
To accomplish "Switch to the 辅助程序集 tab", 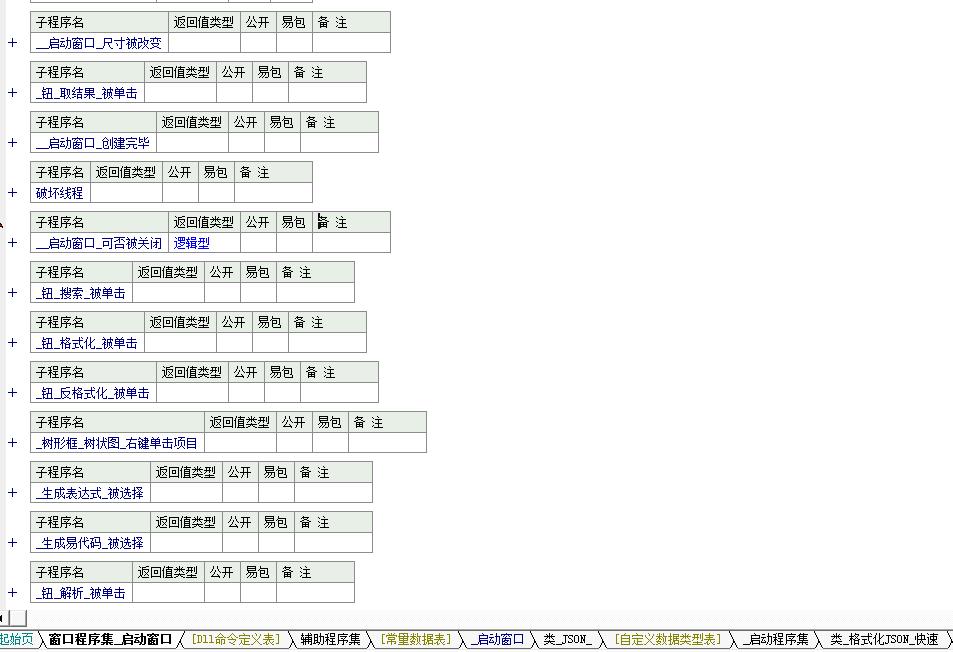I will (x=331, y=639).
